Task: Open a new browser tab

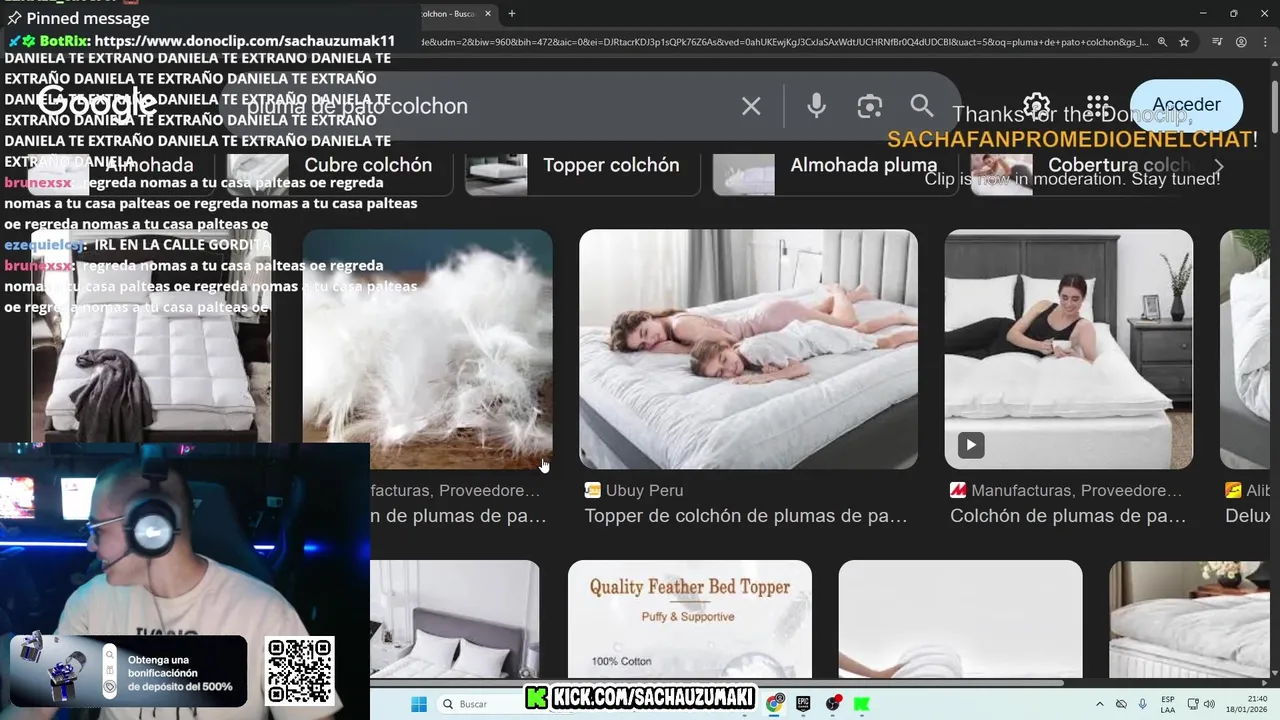Action: [512, 14]
